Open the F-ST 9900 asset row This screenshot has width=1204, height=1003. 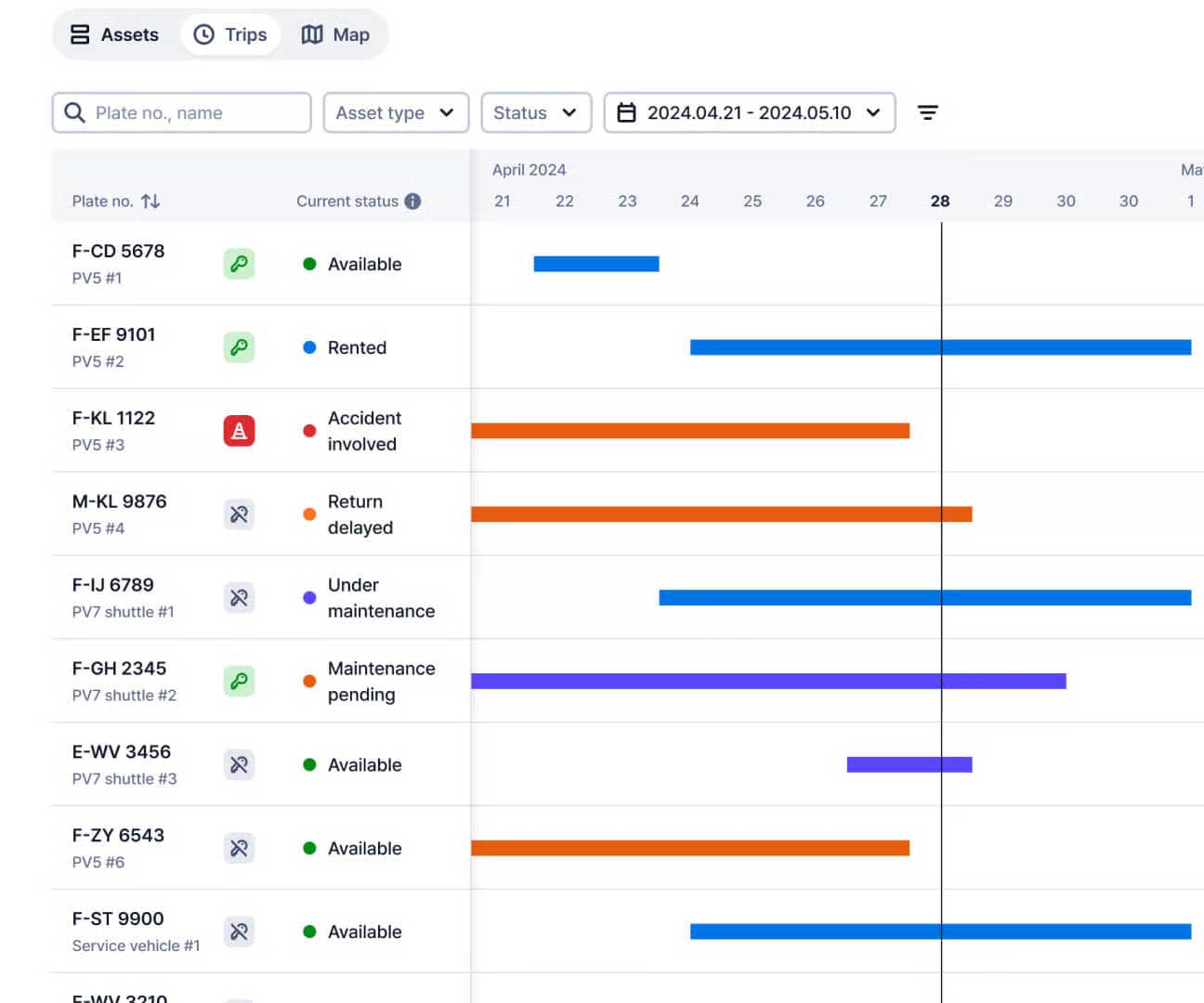click(118, 919)
